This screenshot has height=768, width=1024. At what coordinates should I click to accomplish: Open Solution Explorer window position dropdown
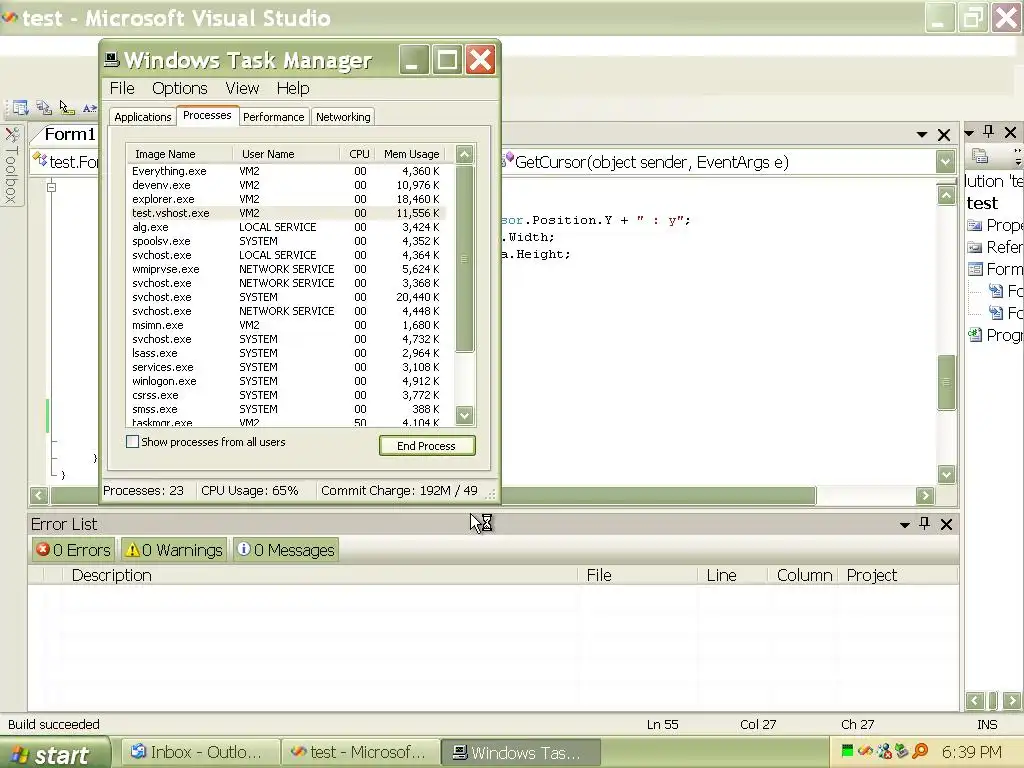[970, 133]
